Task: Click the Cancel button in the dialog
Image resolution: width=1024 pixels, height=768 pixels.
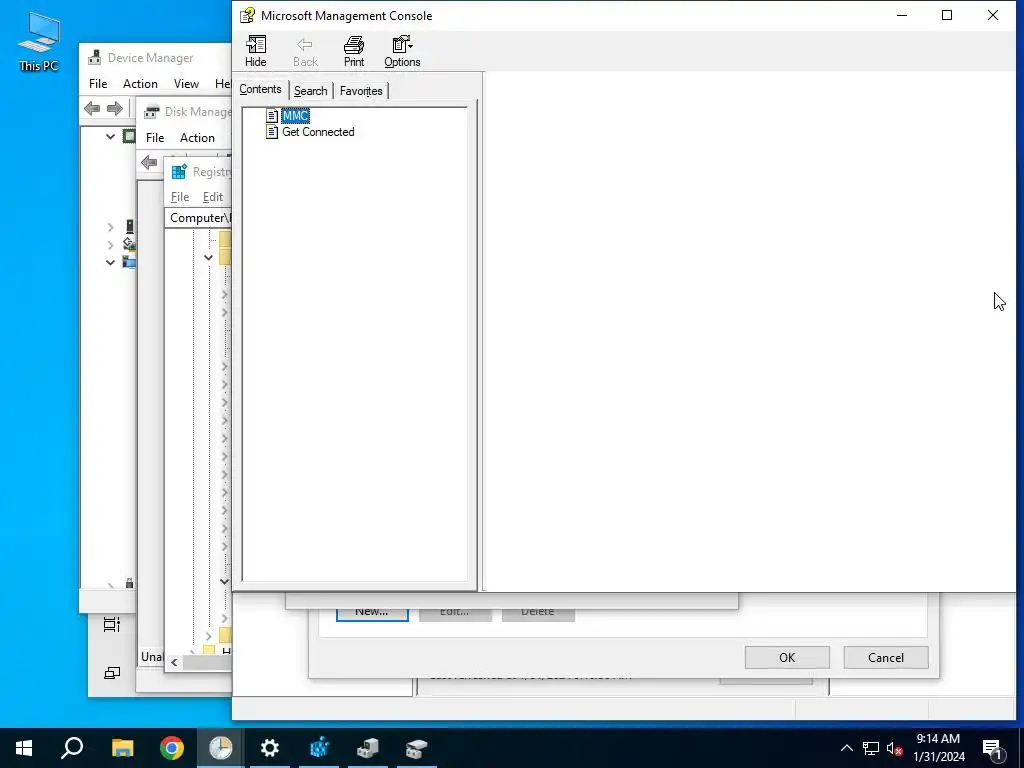Action: click(886, 658)
